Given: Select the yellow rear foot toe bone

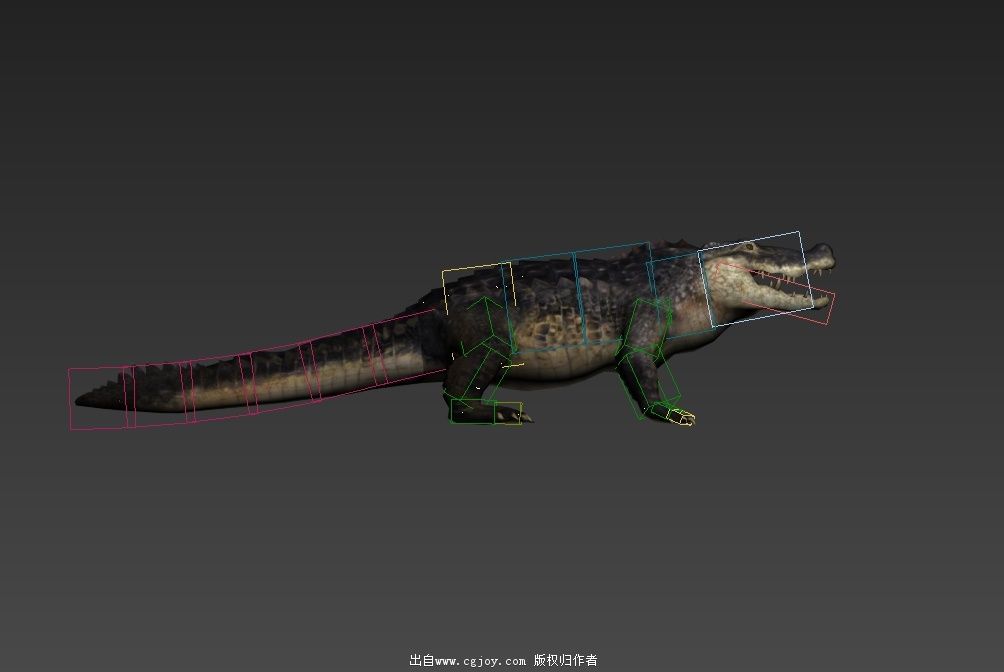Looking at the screenshot, I should point(508,413).
